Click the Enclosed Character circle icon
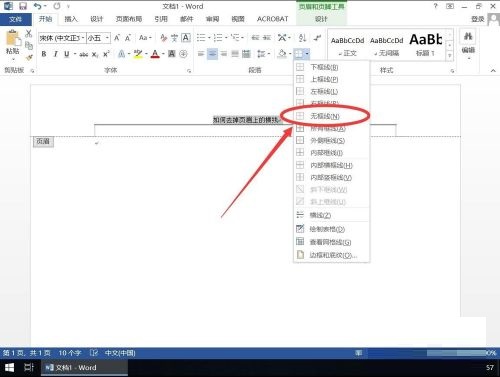 click(x=183, y=54)
